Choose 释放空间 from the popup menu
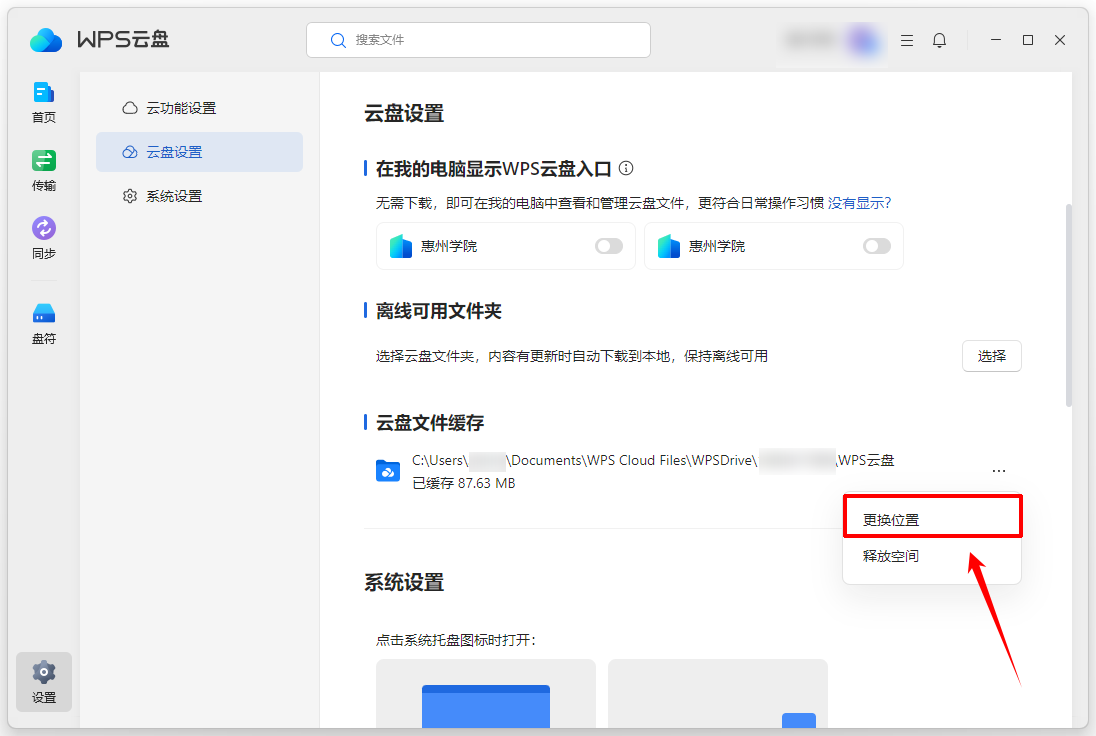 932,556
